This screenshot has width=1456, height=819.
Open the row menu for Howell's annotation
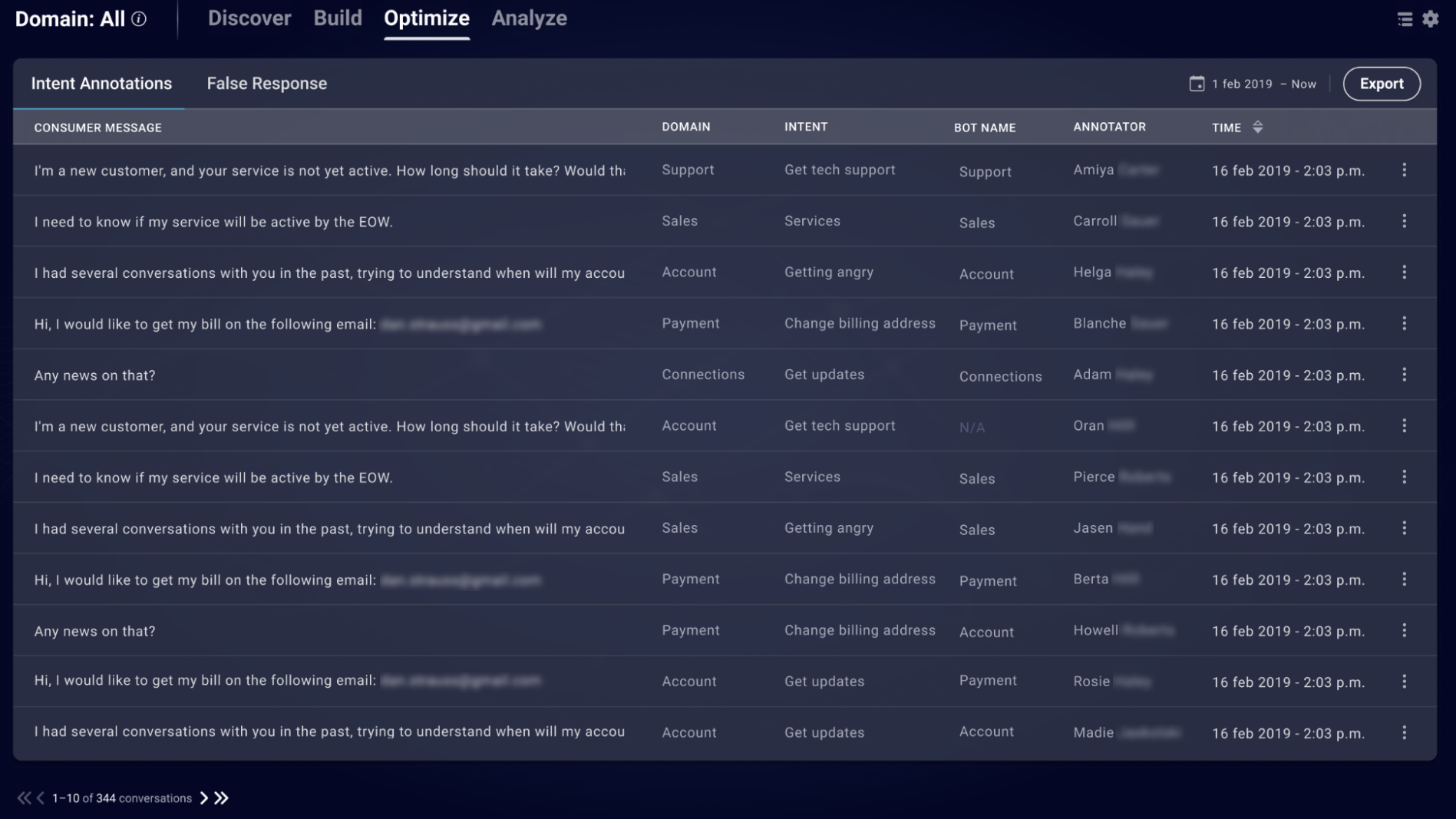pos(1404,630)
